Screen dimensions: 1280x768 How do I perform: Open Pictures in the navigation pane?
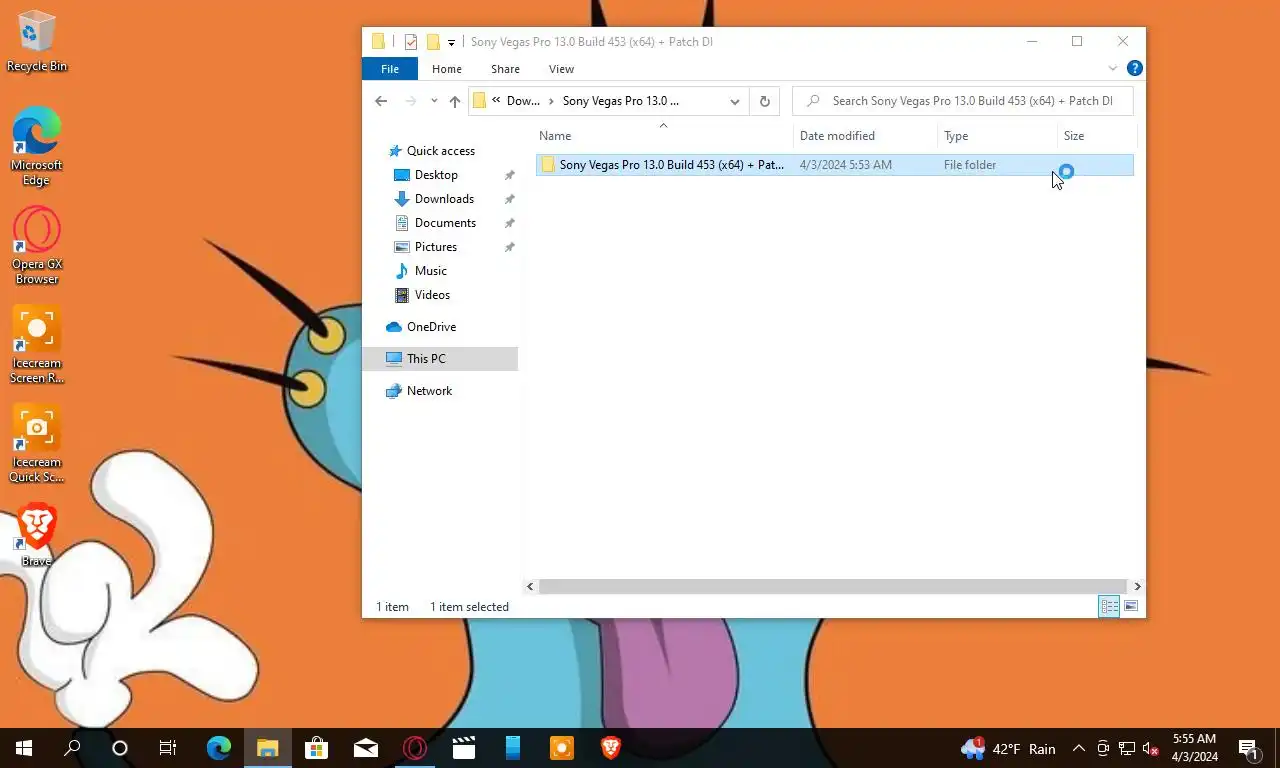pos(436,247)
